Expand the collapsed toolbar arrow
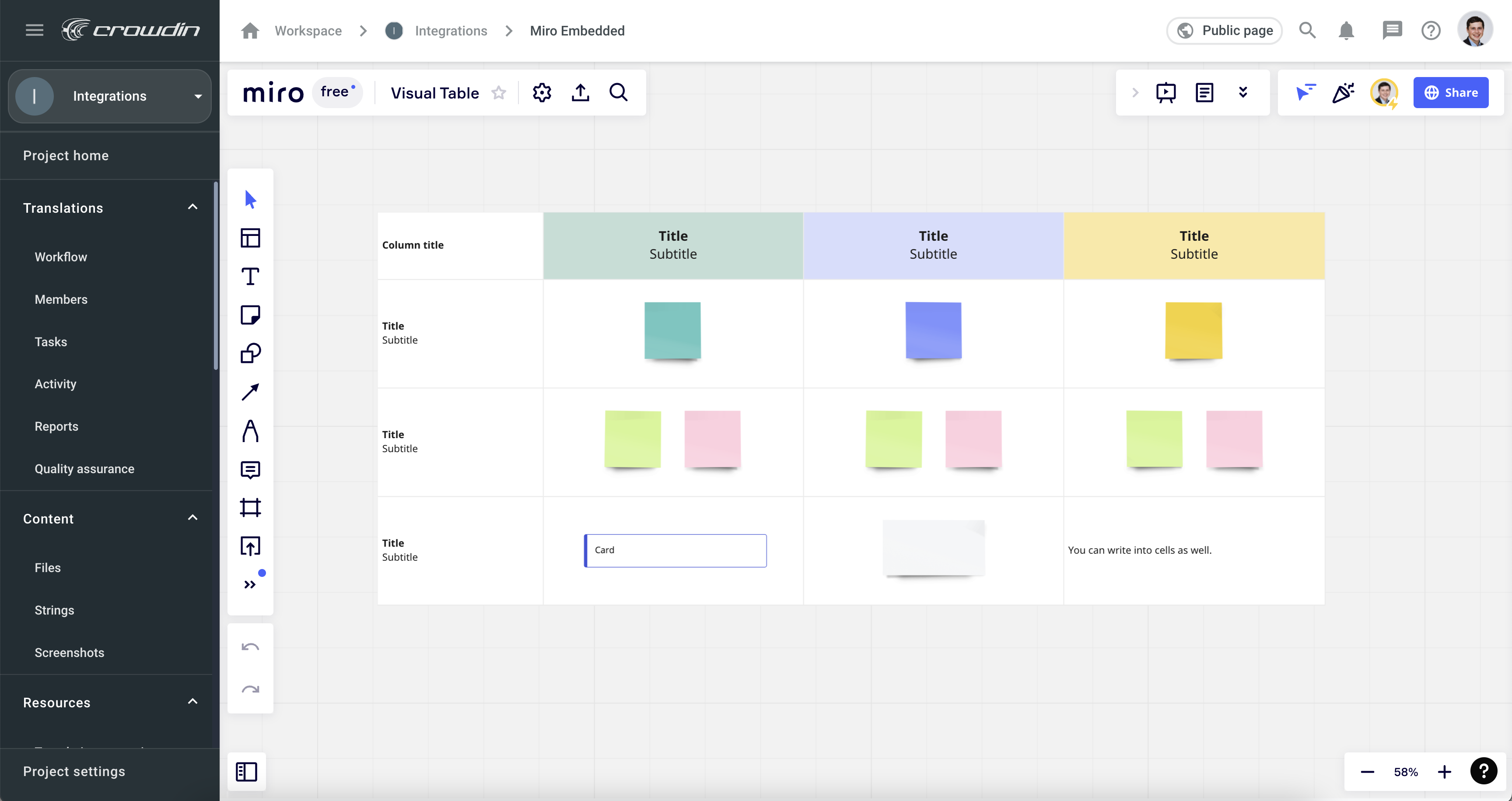Image resolution: width=1512 pixels, height=801 pixels. (1135, 92)
